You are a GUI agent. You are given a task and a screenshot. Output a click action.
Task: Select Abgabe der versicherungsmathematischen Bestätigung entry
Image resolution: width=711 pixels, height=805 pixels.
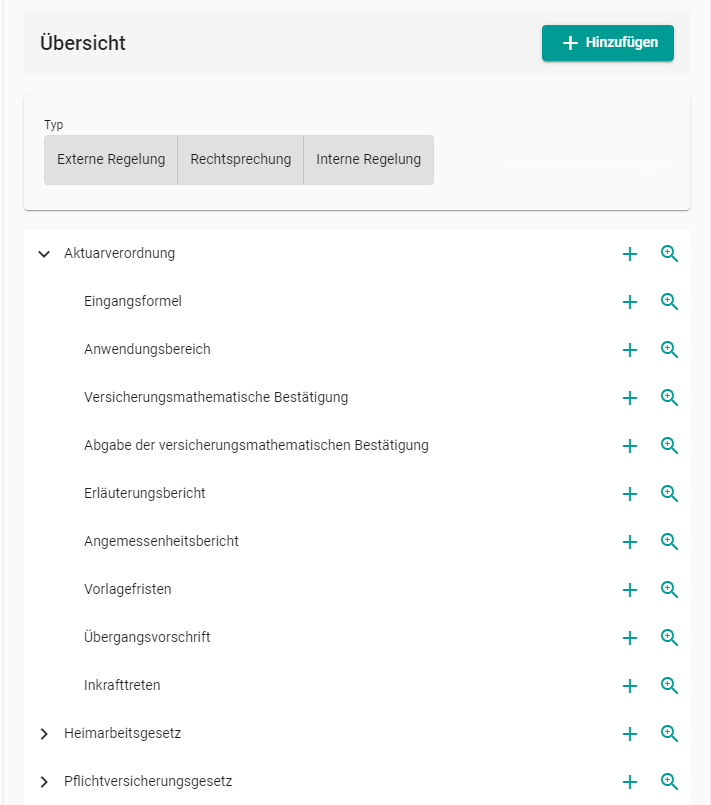click(x=256, y=445)
